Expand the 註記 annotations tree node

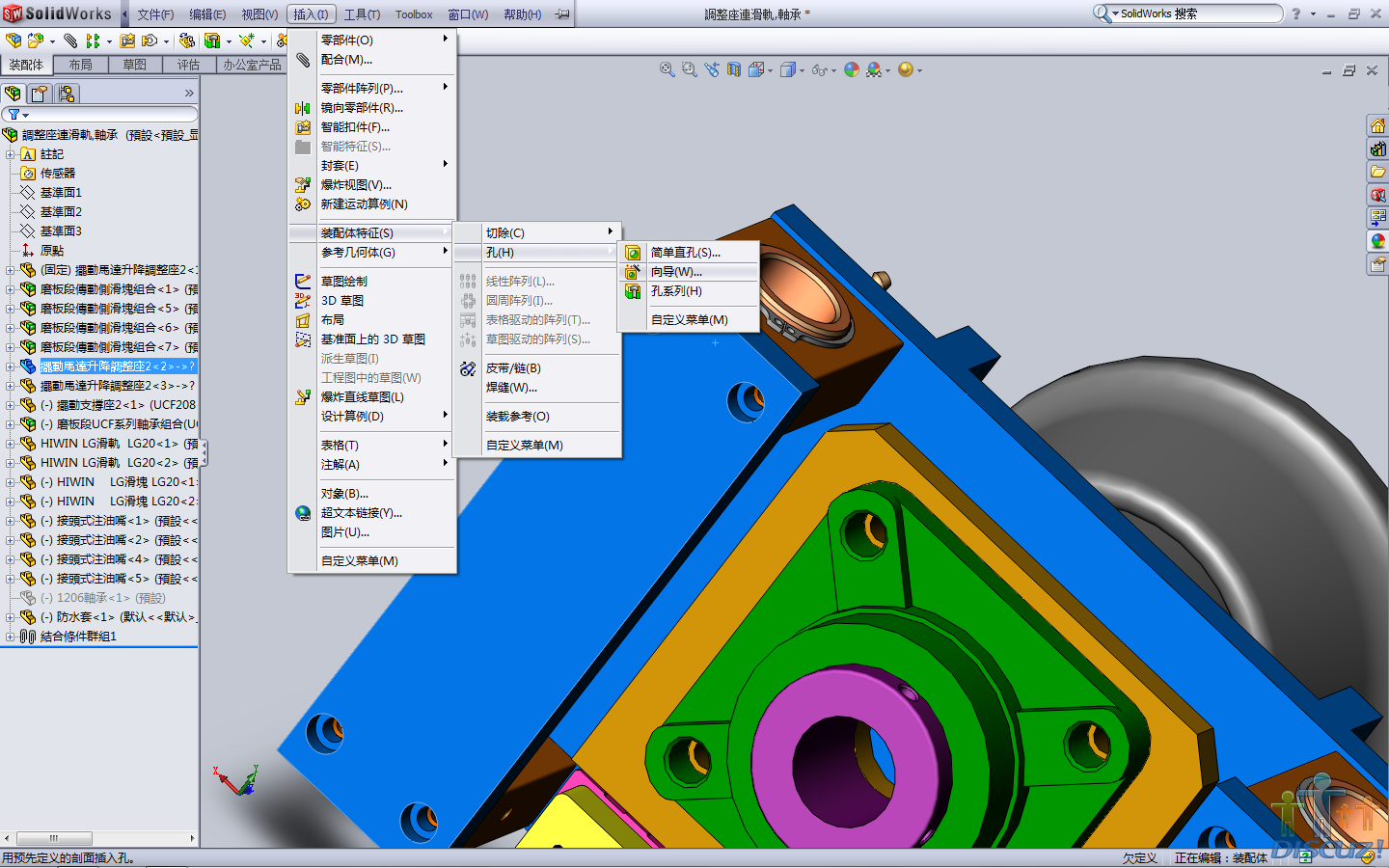pos(10,154)
